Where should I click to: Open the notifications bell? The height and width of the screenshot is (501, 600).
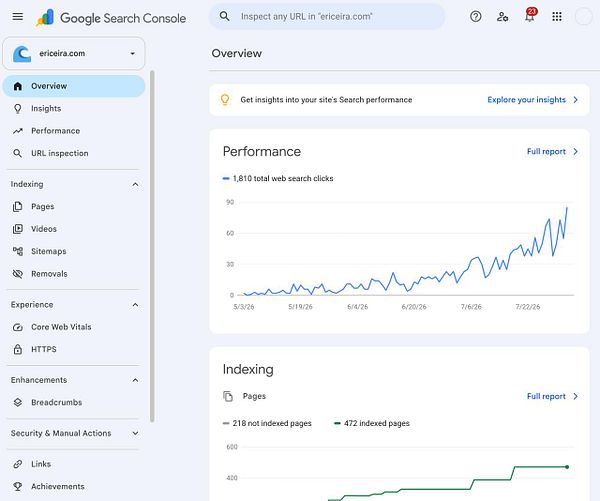530,16
